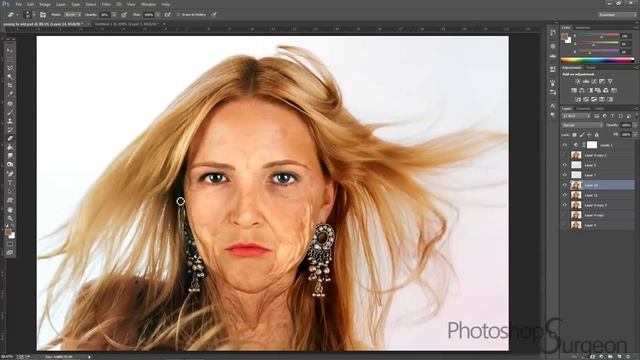
Task: Hide Layer 10 using its eye icon
Action: [x=565, y=185]
